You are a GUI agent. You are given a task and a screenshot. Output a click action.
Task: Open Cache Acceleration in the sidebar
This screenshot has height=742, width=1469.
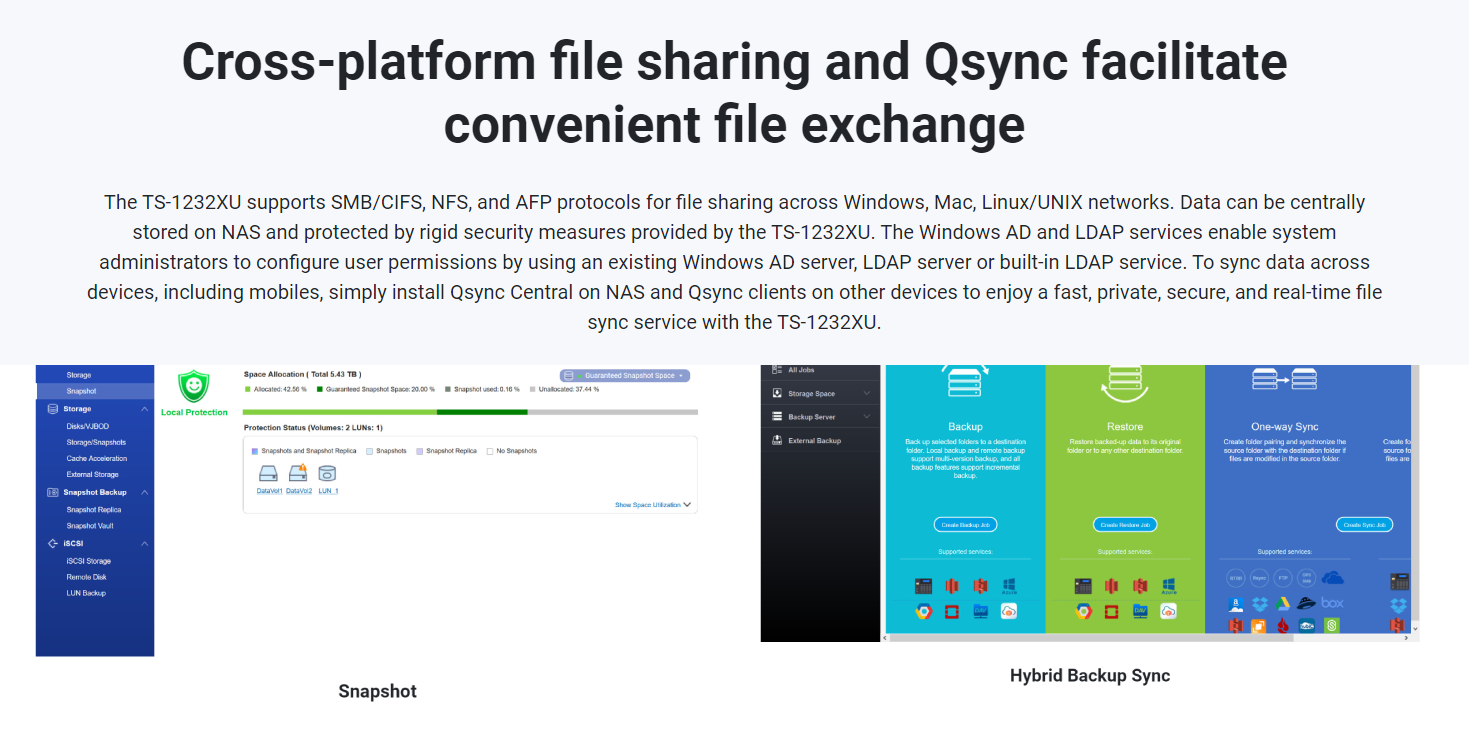(x=95, y=458)
